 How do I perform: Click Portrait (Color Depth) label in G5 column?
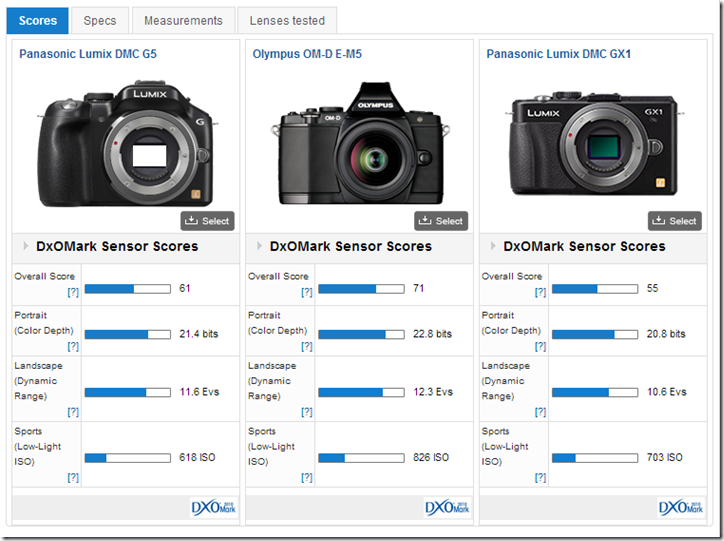[44, 323]
